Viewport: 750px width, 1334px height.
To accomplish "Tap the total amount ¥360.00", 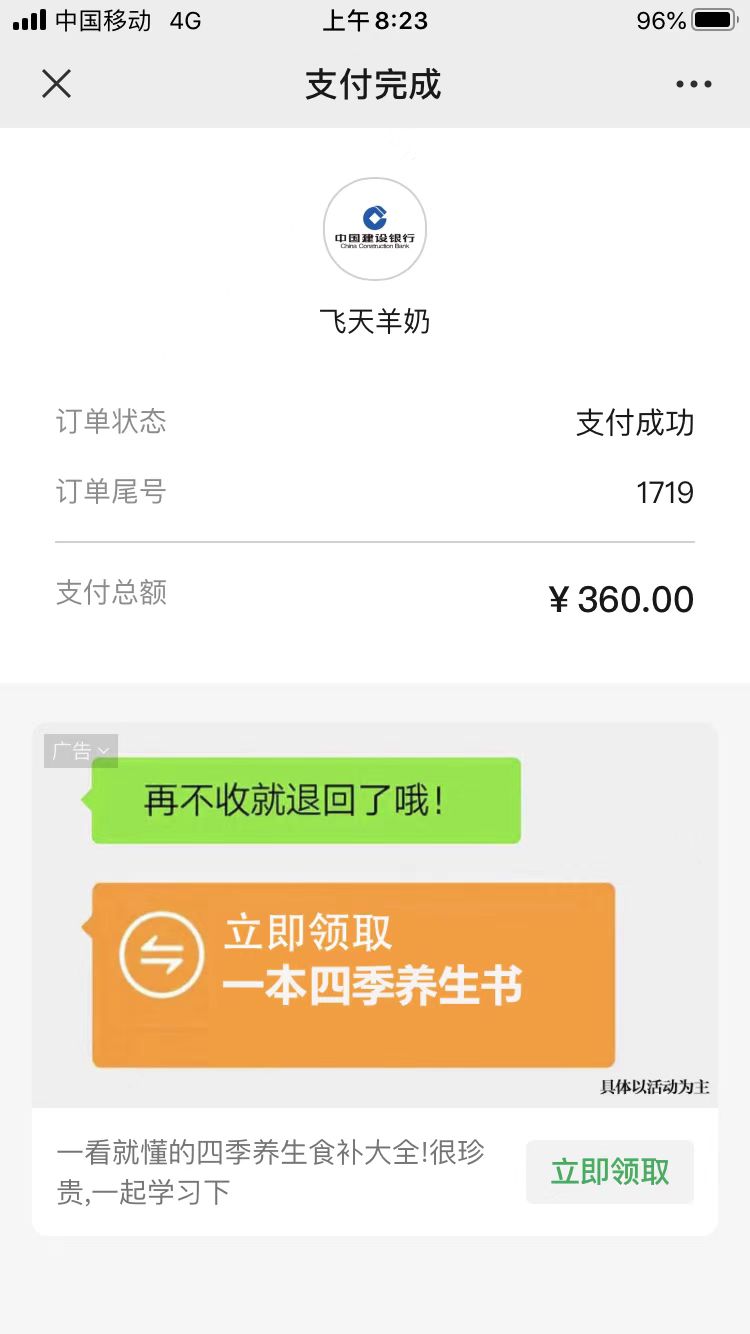I will pos(621,599).
